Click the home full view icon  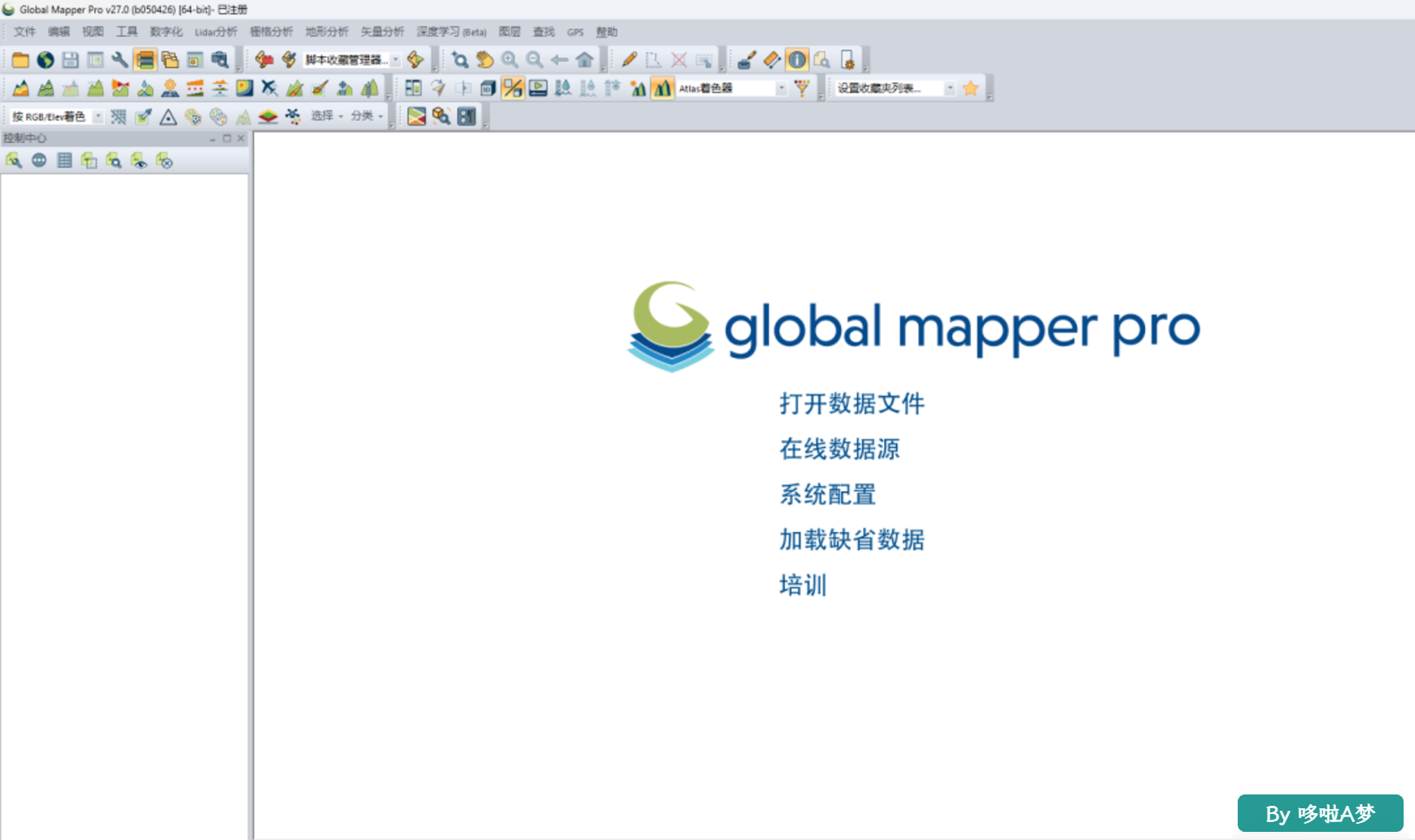(585, 60)
